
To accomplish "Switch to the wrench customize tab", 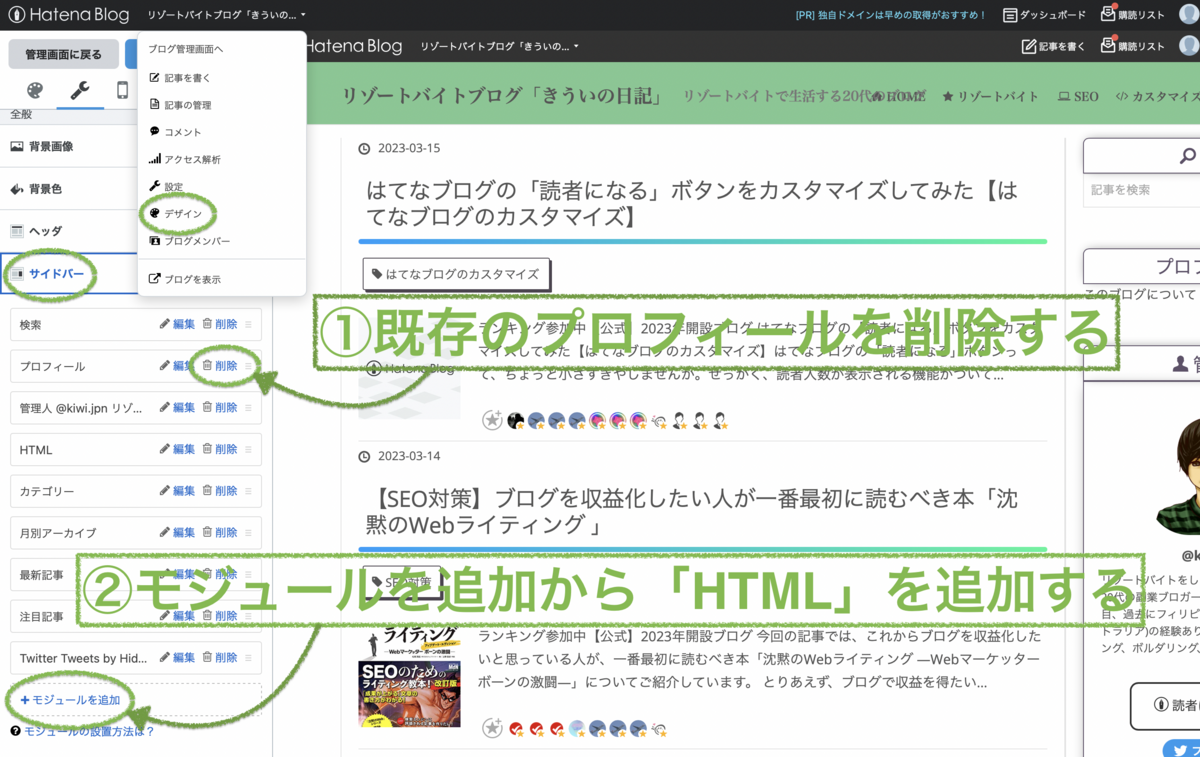I will click(79, 91).
